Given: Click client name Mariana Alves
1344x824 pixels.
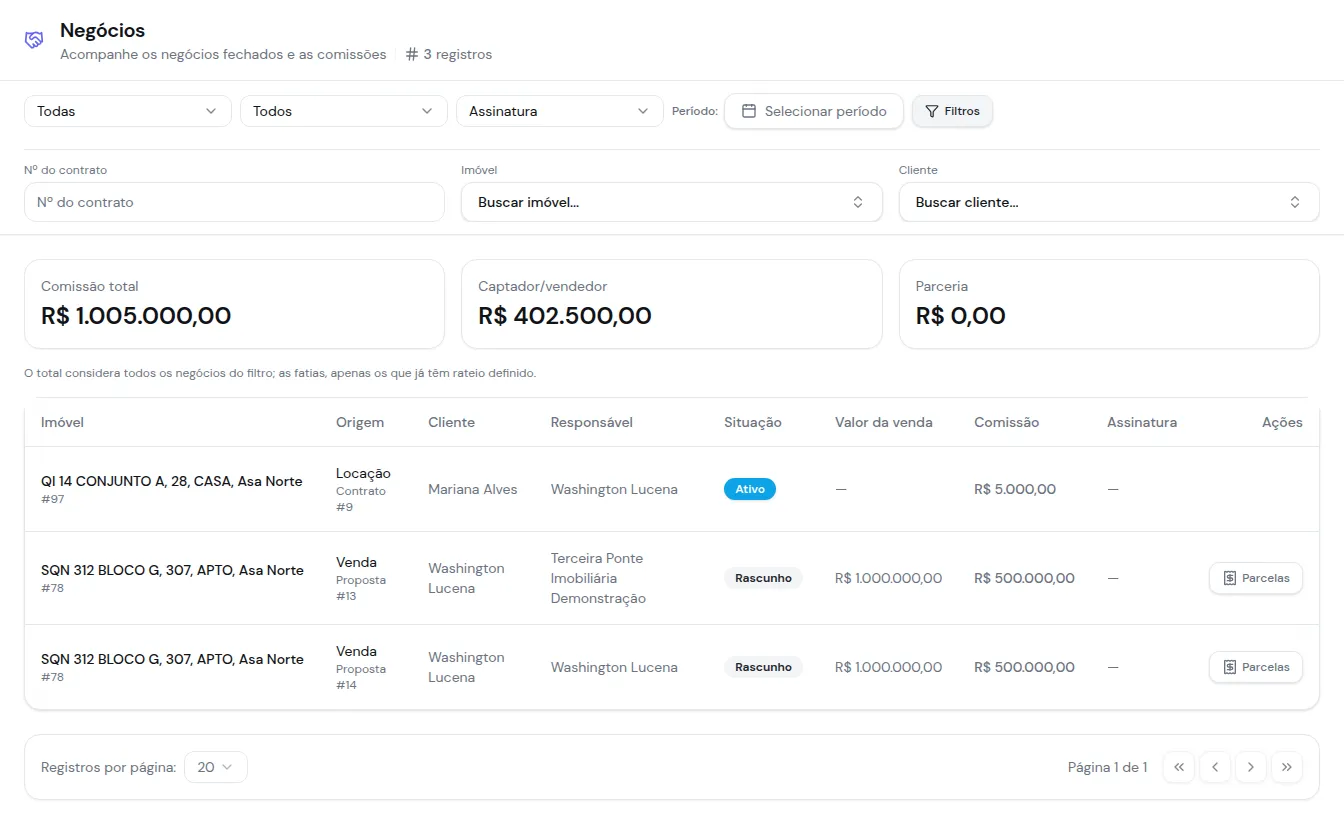Looking at the screenshot, I should (473, 489).
